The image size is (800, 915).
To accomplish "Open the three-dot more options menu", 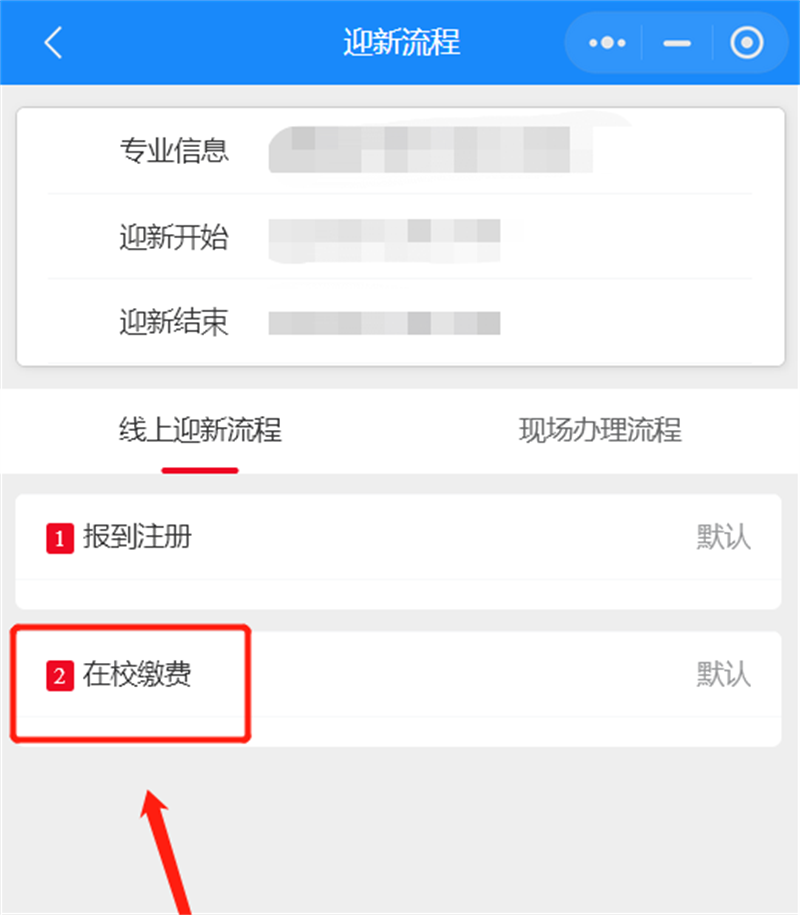I will click(x=607, y=43).
